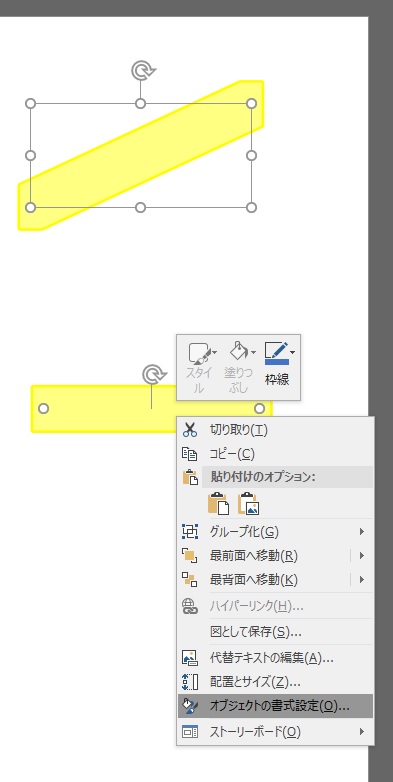Click the グループ化 group icon

190,532
